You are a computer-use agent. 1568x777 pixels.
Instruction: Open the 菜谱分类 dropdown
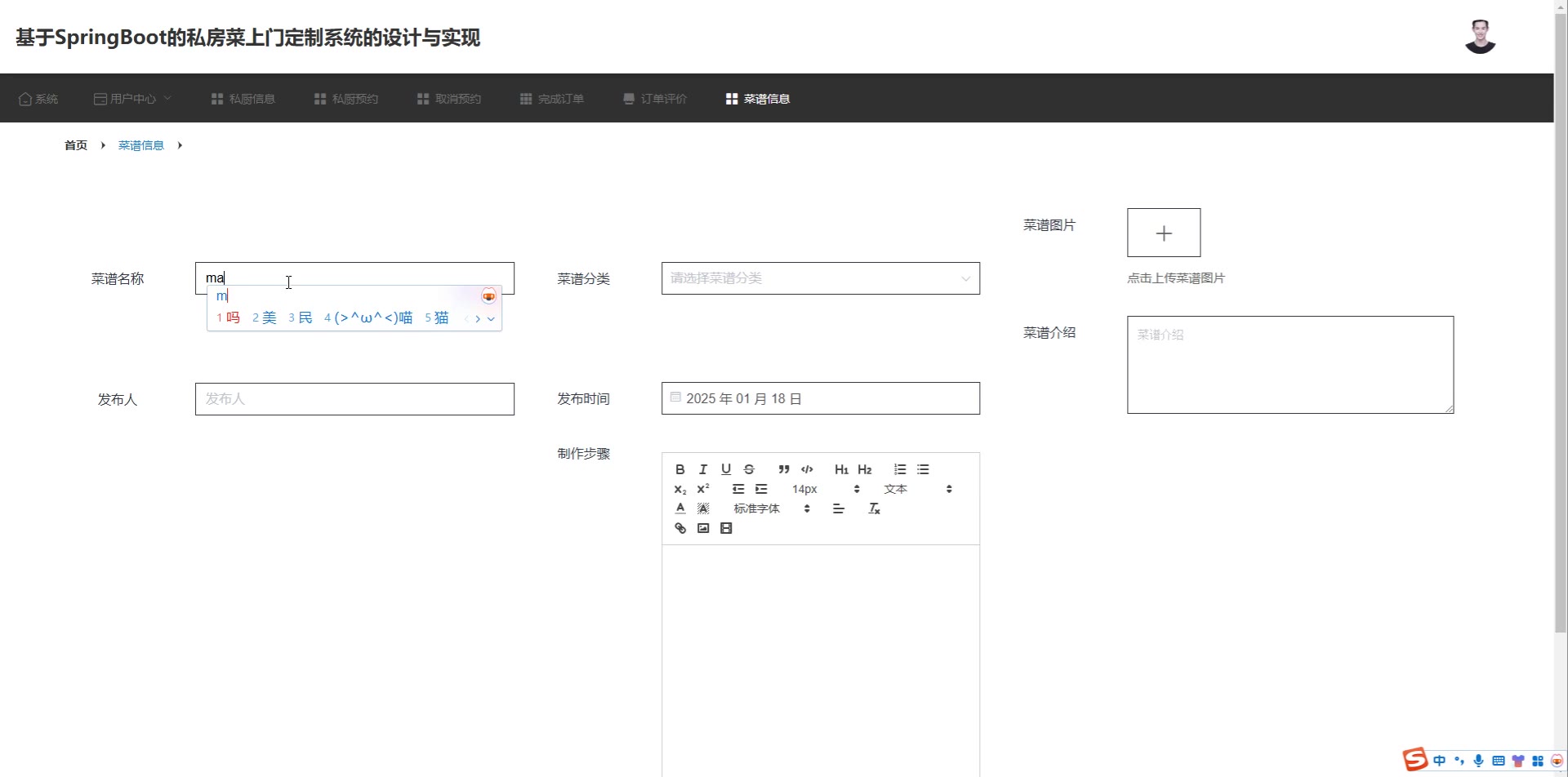click(820, 278)
